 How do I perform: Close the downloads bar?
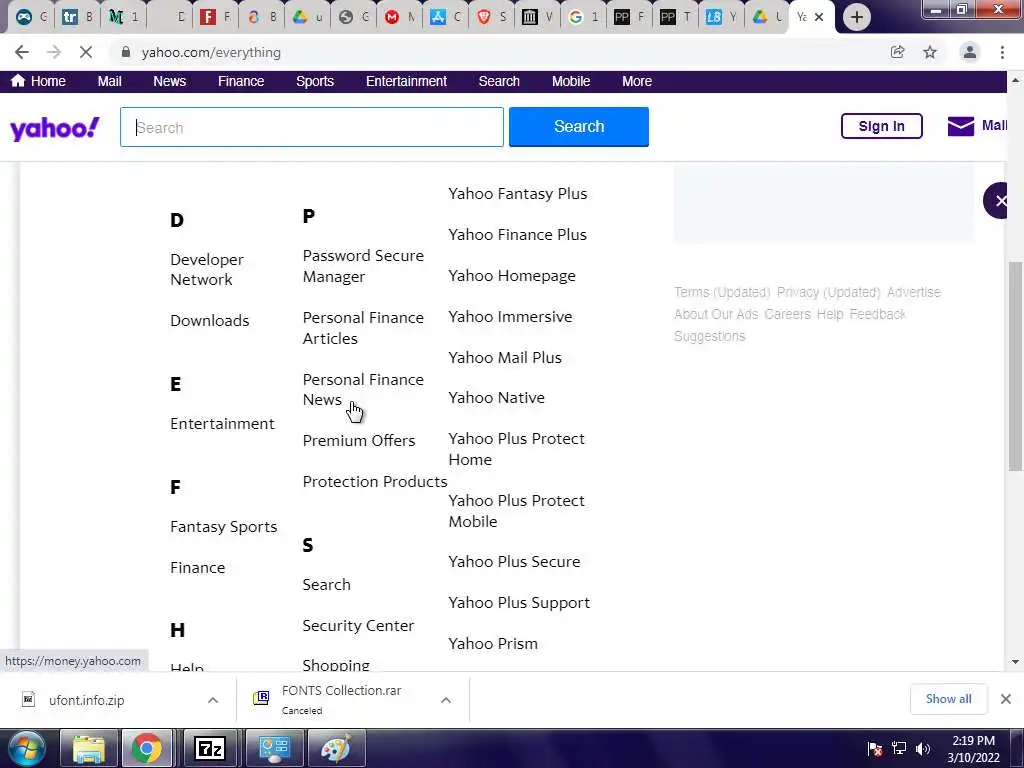[1006, 699]
